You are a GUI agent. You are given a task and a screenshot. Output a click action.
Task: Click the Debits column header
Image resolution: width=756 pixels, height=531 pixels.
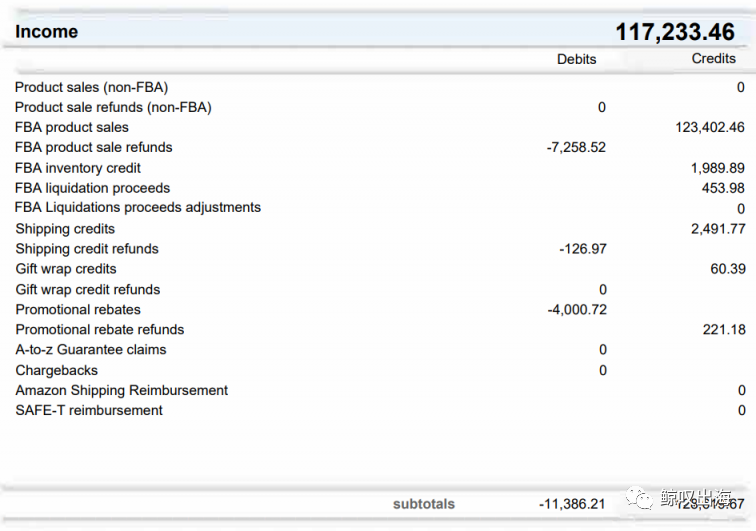(577, 59)
